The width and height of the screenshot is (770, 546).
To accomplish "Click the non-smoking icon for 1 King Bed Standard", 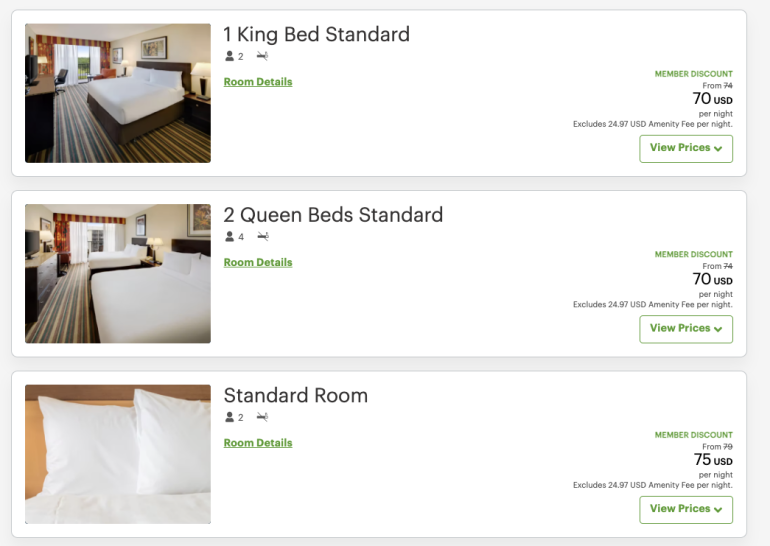I will (x=262, y=56).
